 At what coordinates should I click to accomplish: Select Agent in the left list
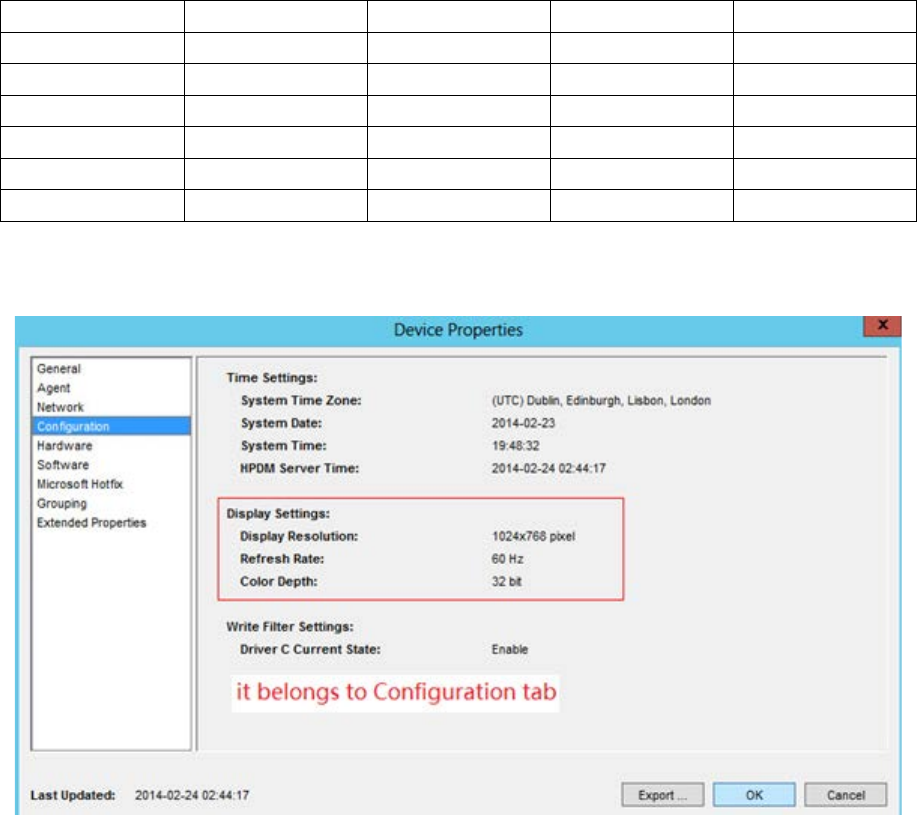pos(52,388)
